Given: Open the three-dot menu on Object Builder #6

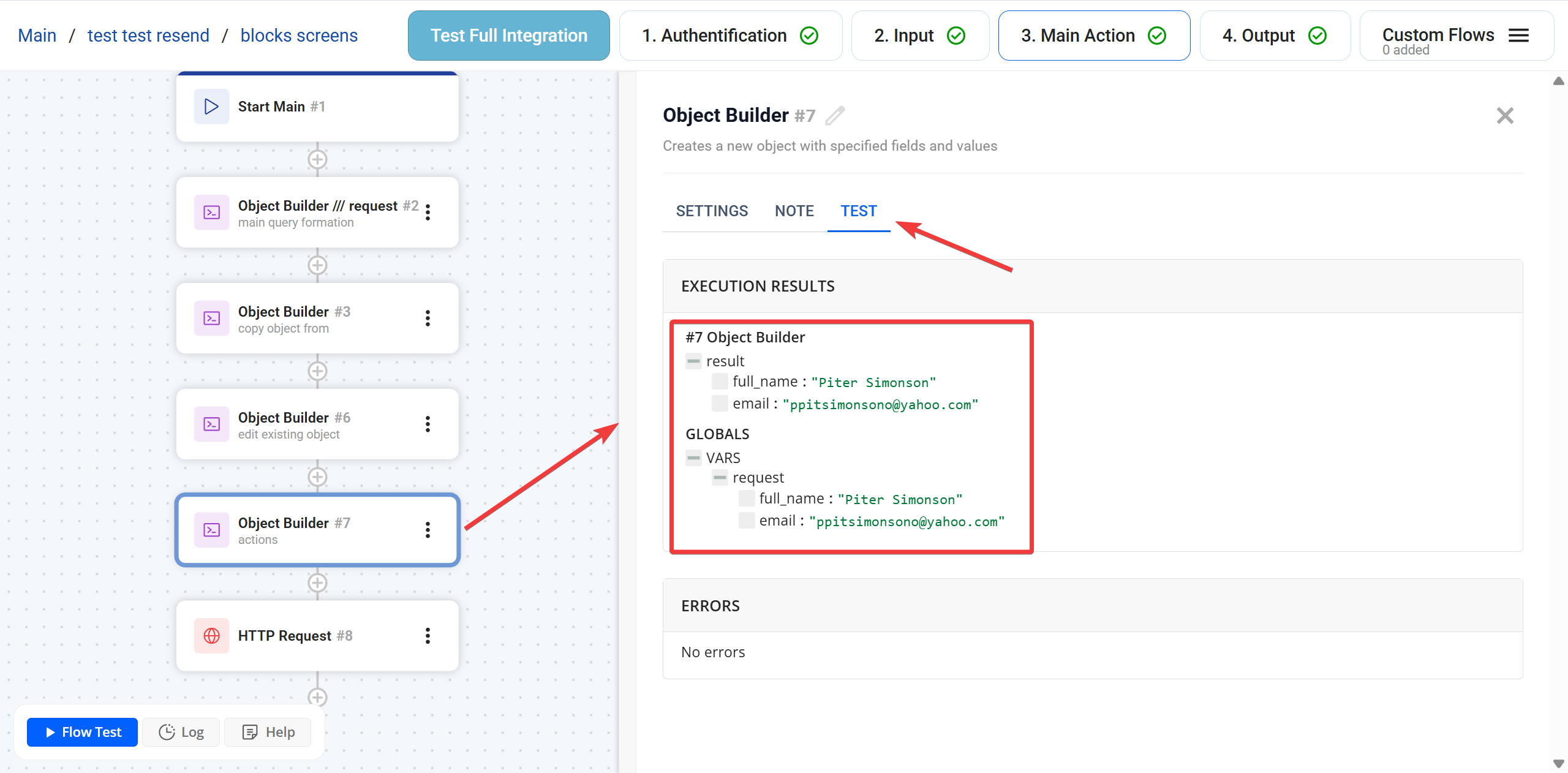Looking at the screenshot, I should click(428, 424).
